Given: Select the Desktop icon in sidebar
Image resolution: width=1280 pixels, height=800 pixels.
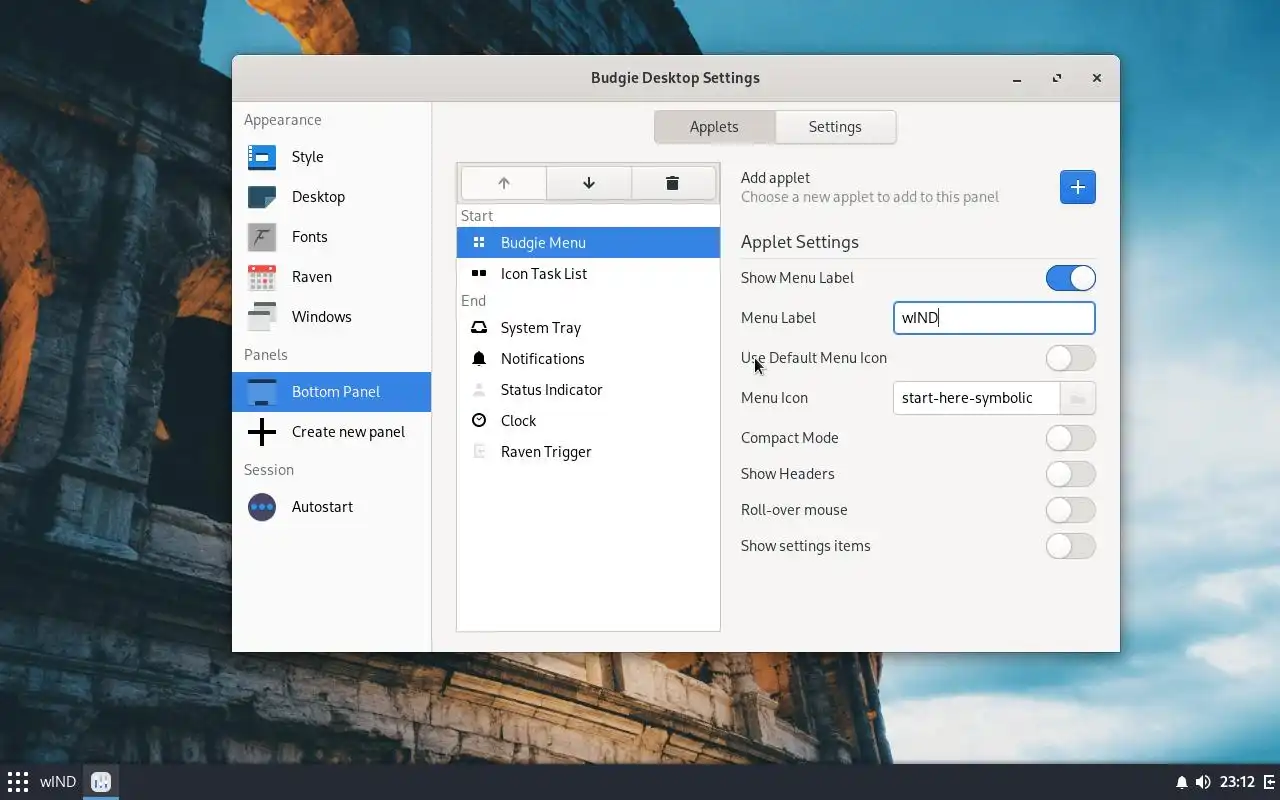Looking at the screenshot, I should point(262,197).
